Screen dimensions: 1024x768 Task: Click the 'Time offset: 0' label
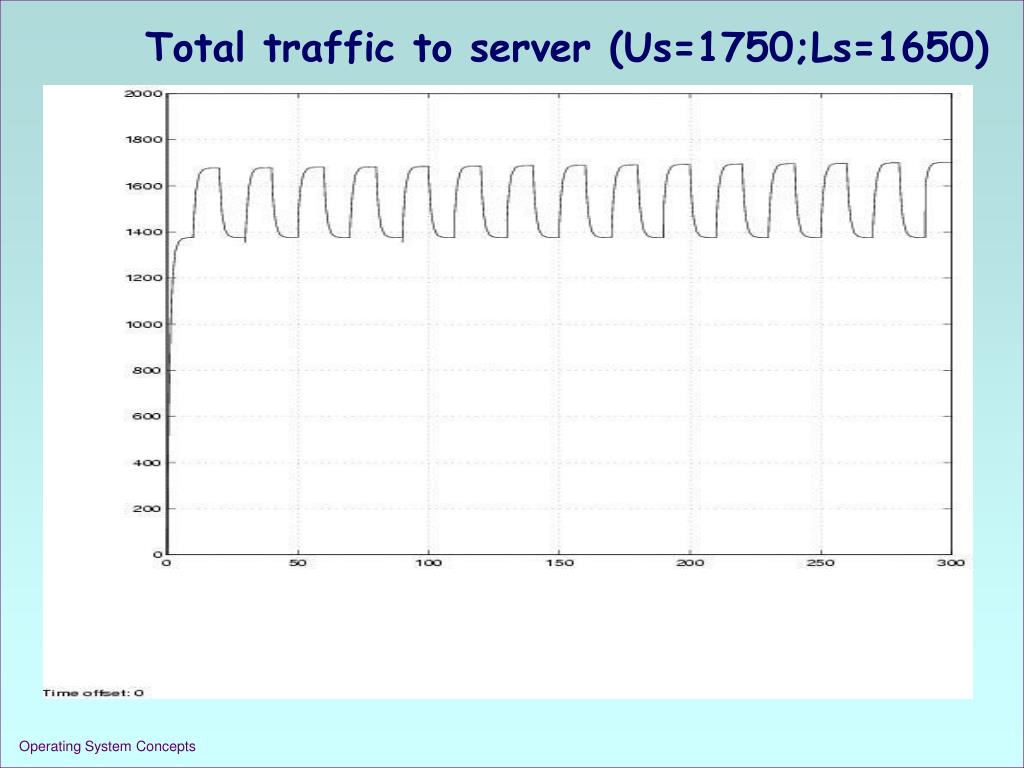point(93,693)
